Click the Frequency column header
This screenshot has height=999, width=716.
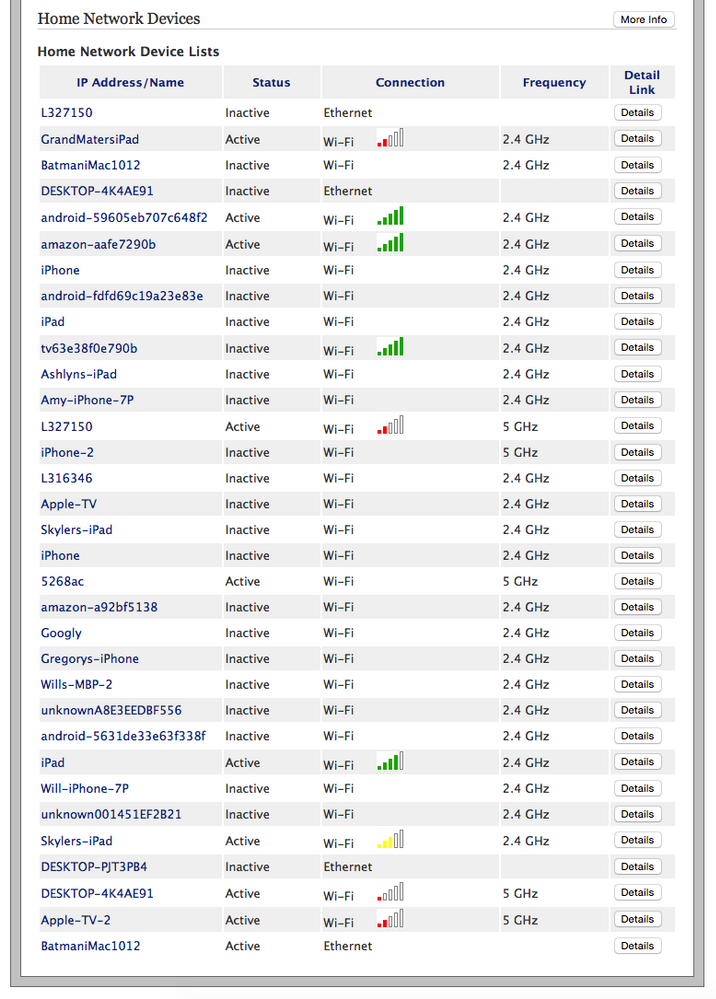click(554, 83)
